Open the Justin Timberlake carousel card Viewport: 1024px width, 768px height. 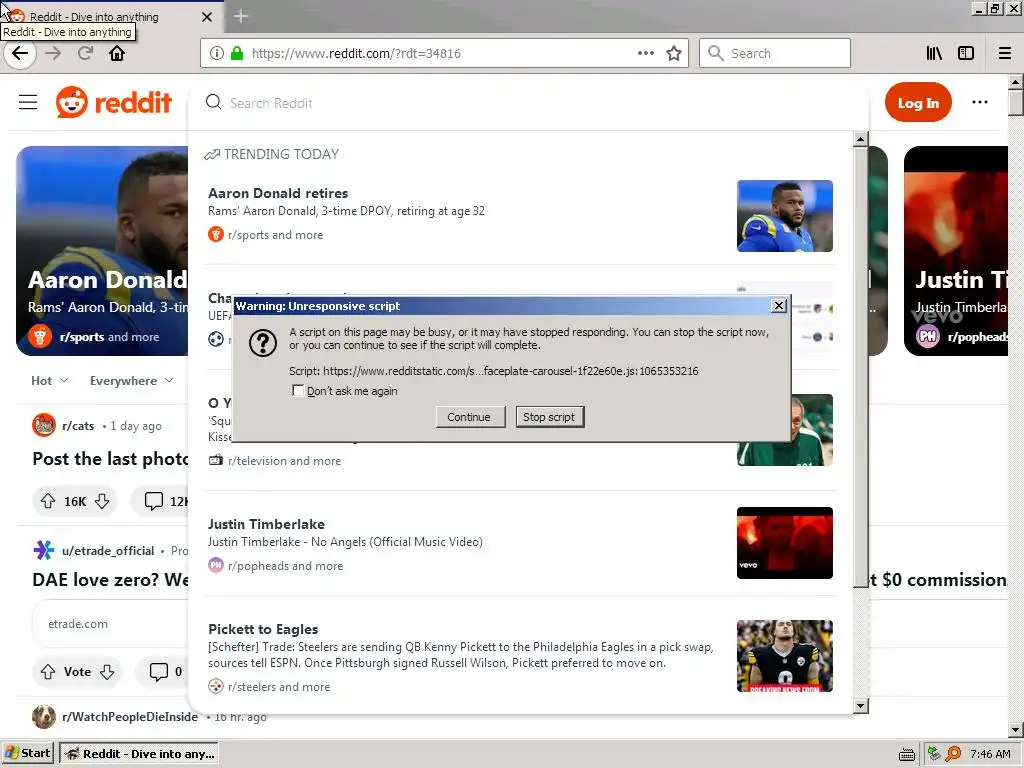(956, 251)
